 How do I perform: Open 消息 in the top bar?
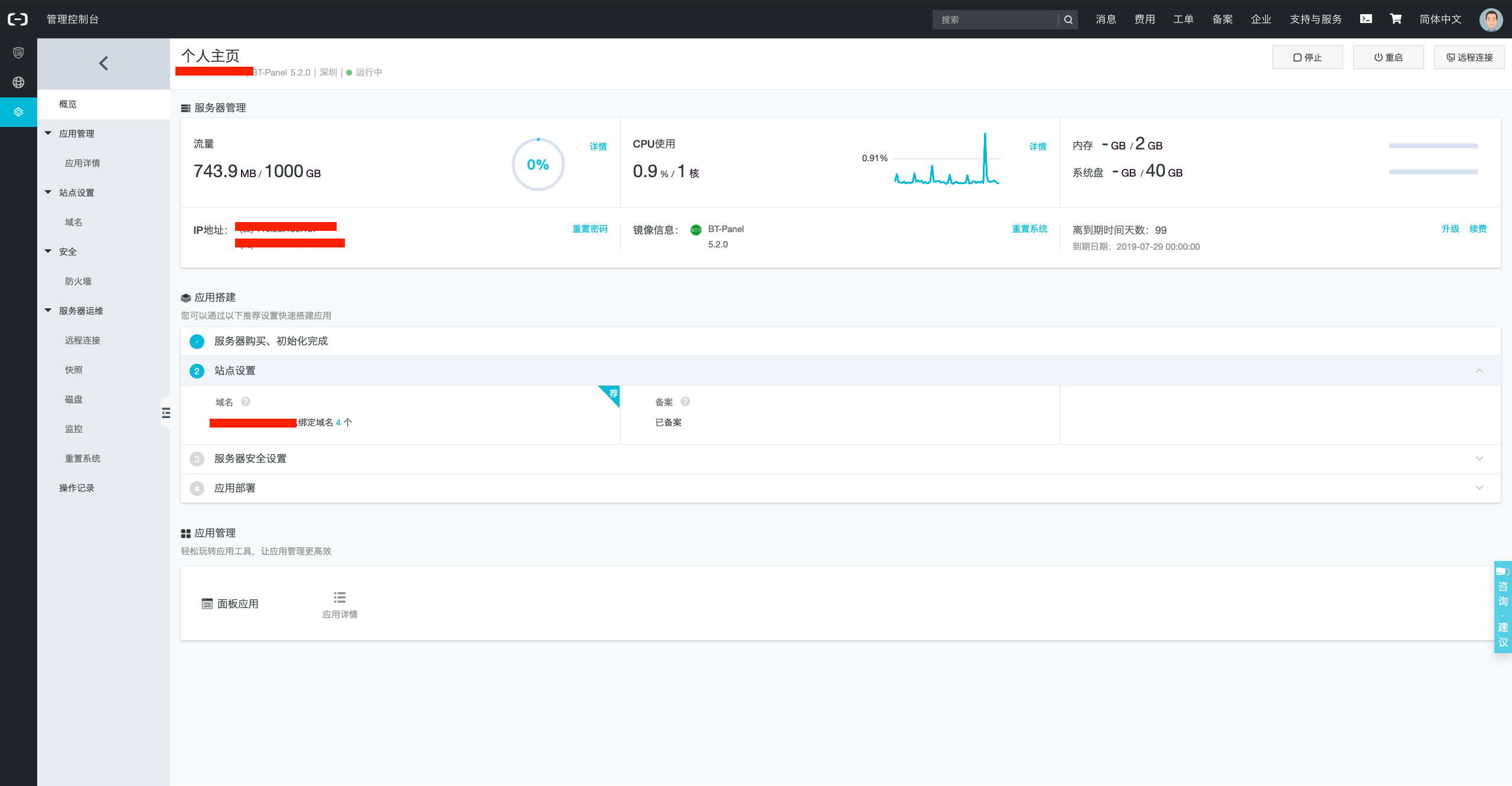[x=1106, y=19]
